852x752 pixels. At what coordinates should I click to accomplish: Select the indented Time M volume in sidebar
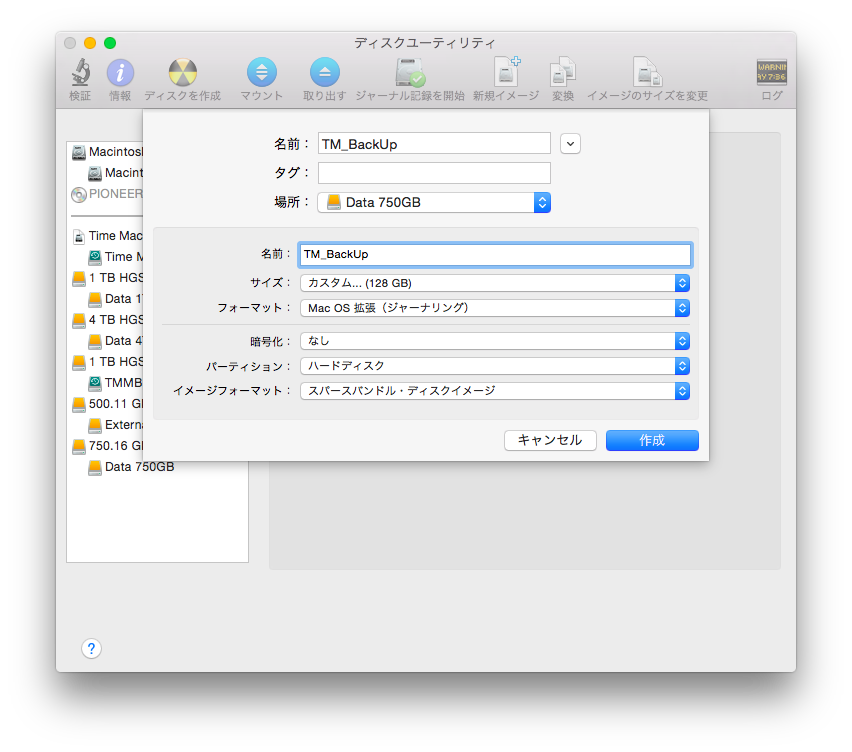[115, 256]
